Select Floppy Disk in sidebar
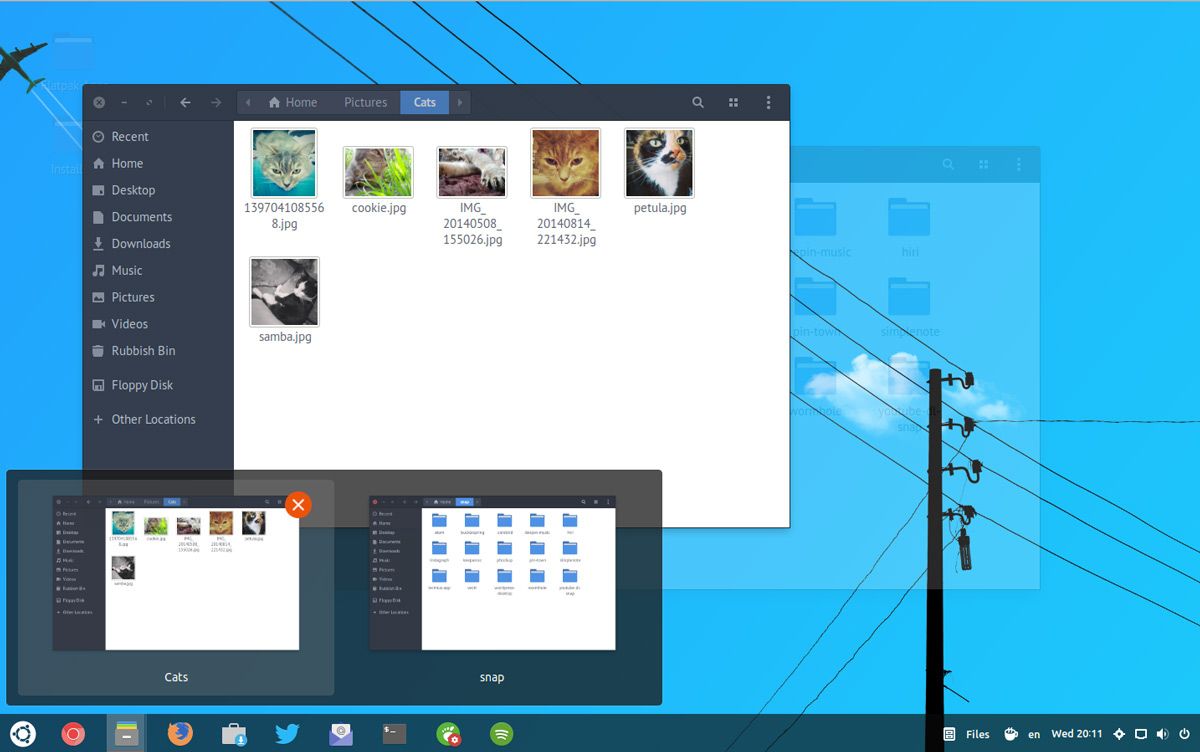This screenshot has height=752, width=1200. click(141, 385)
